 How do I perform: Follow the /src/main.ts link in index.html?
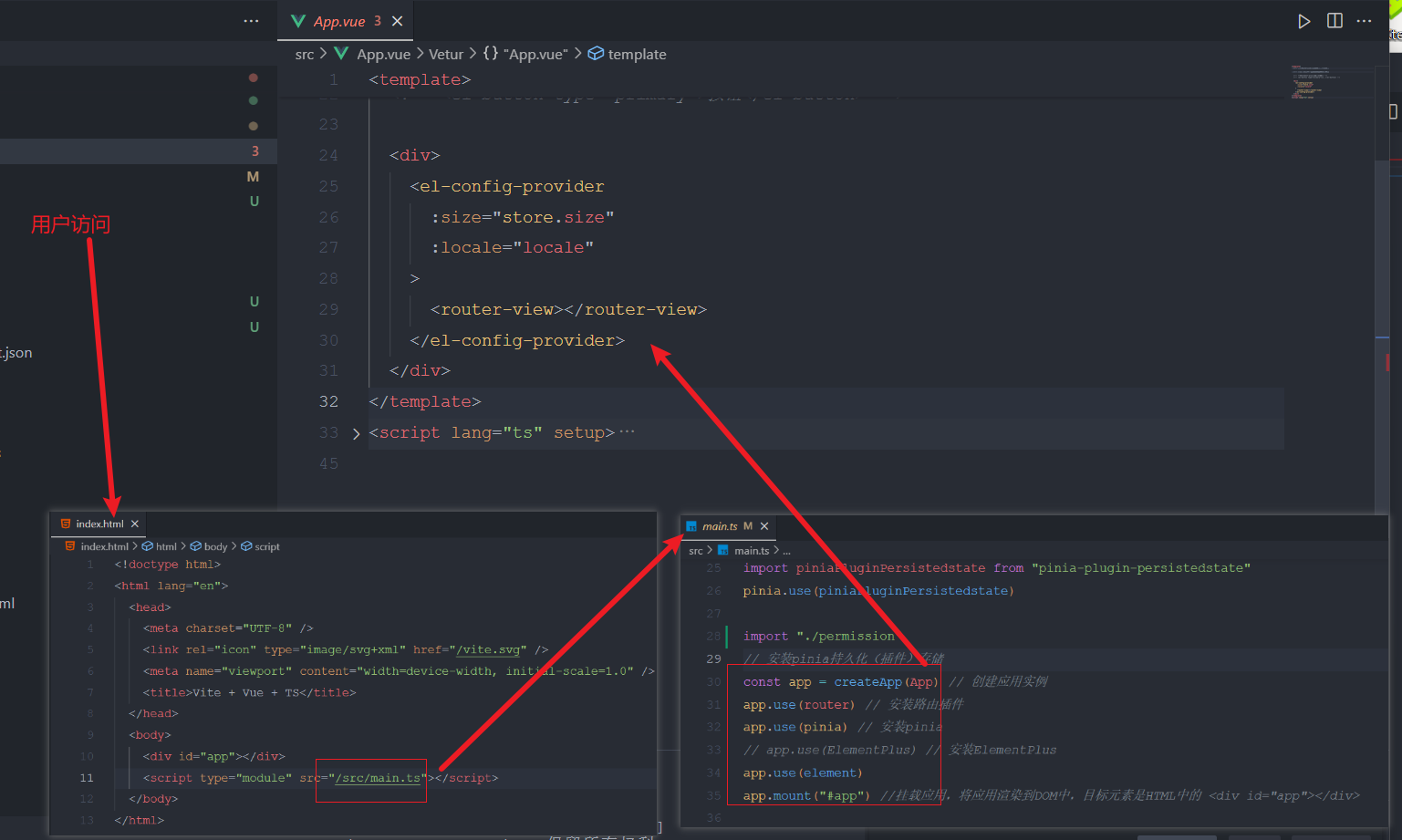click(x=378, y=778)
